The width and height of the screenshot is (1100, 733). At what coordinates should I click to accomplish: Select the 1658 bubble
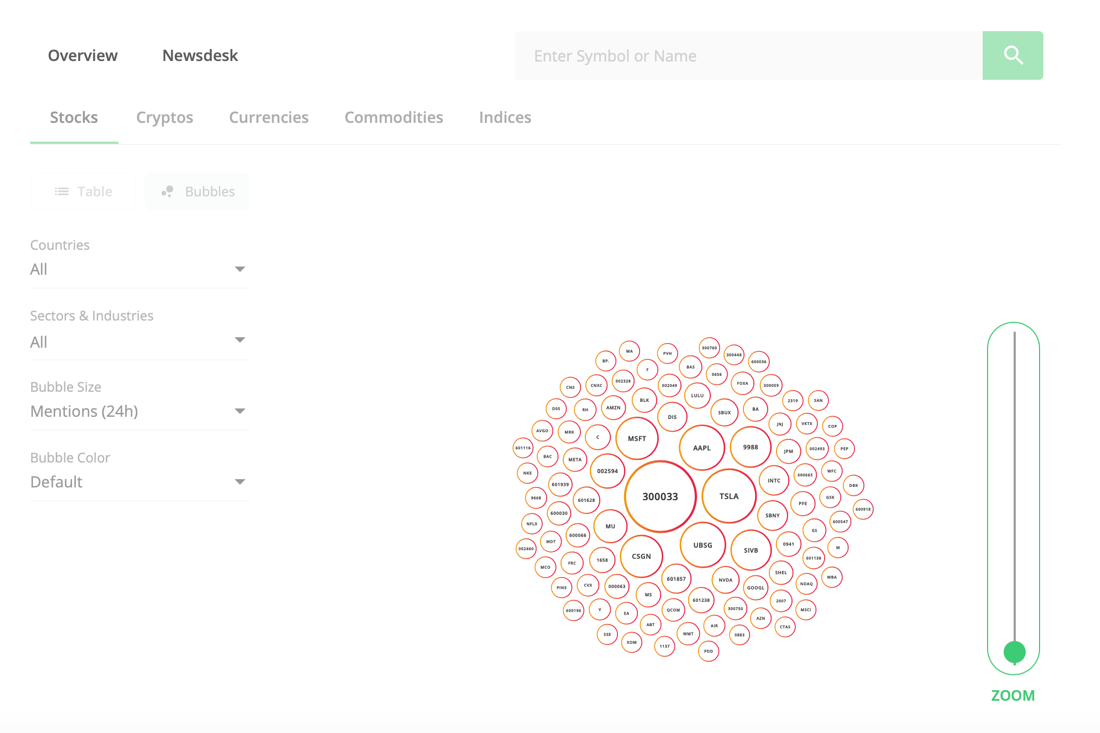click(x=602, y=560)
